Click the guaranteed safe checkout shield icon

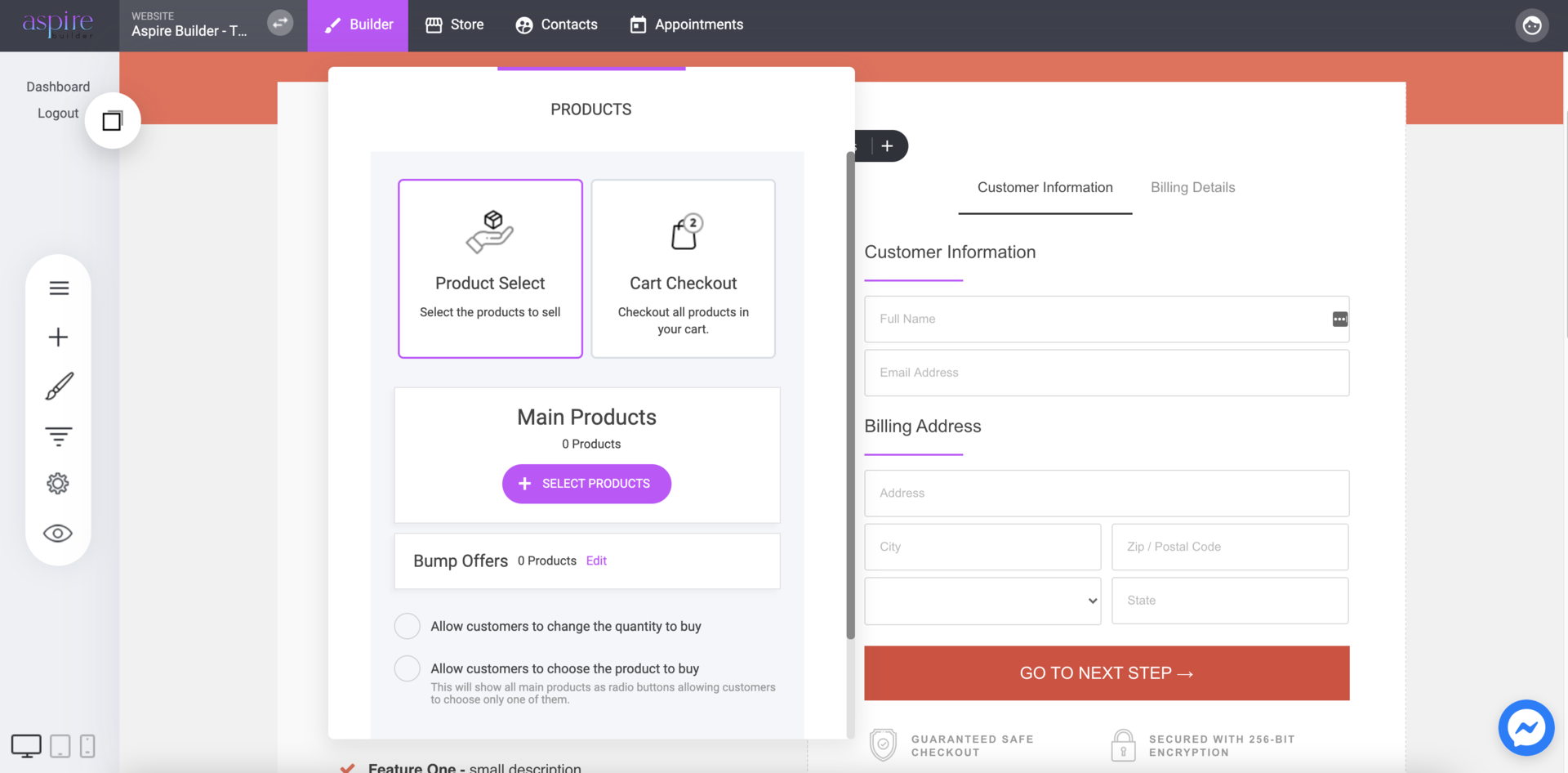pyautogui.click(x=883, y=745)
